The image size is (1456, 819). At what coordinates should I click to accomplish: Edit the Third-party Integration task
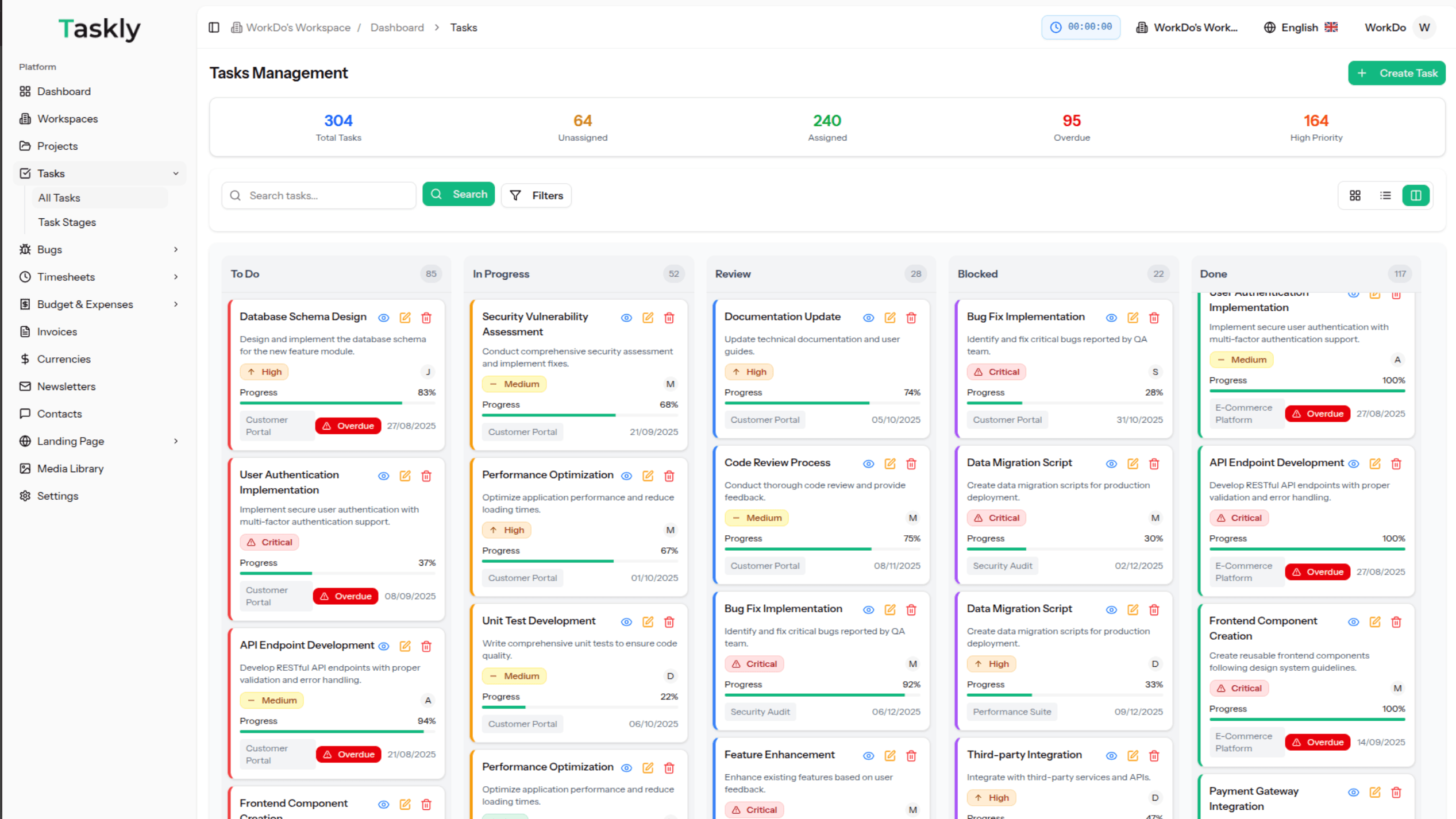[x=1133, y=755]
